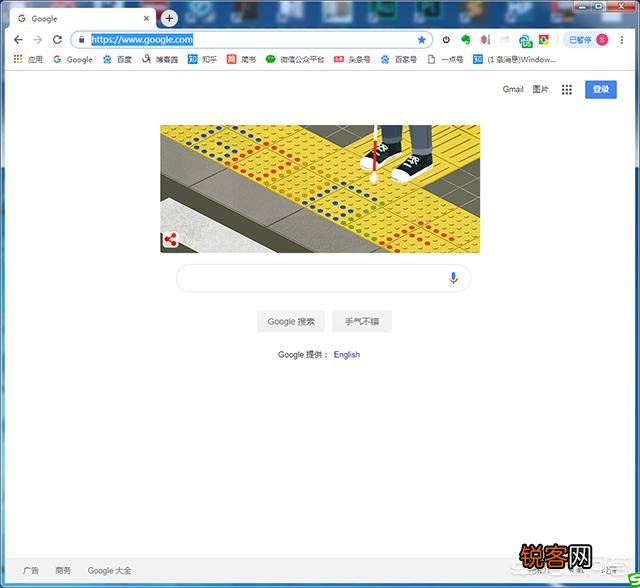This screenshot has width=640, height=588.
Task: Open the 图片 images link
Action: pos(540,89)
